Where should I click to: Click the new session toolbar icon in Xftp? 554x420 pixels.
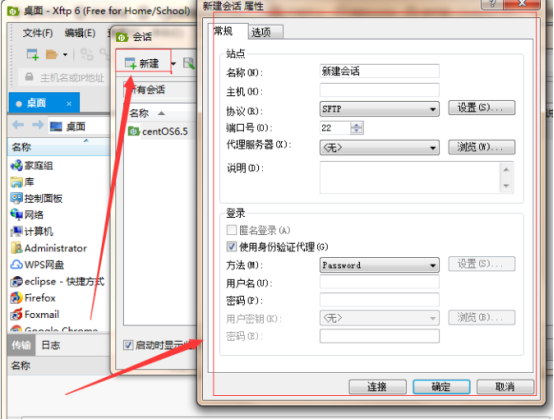tap(33, 54)
